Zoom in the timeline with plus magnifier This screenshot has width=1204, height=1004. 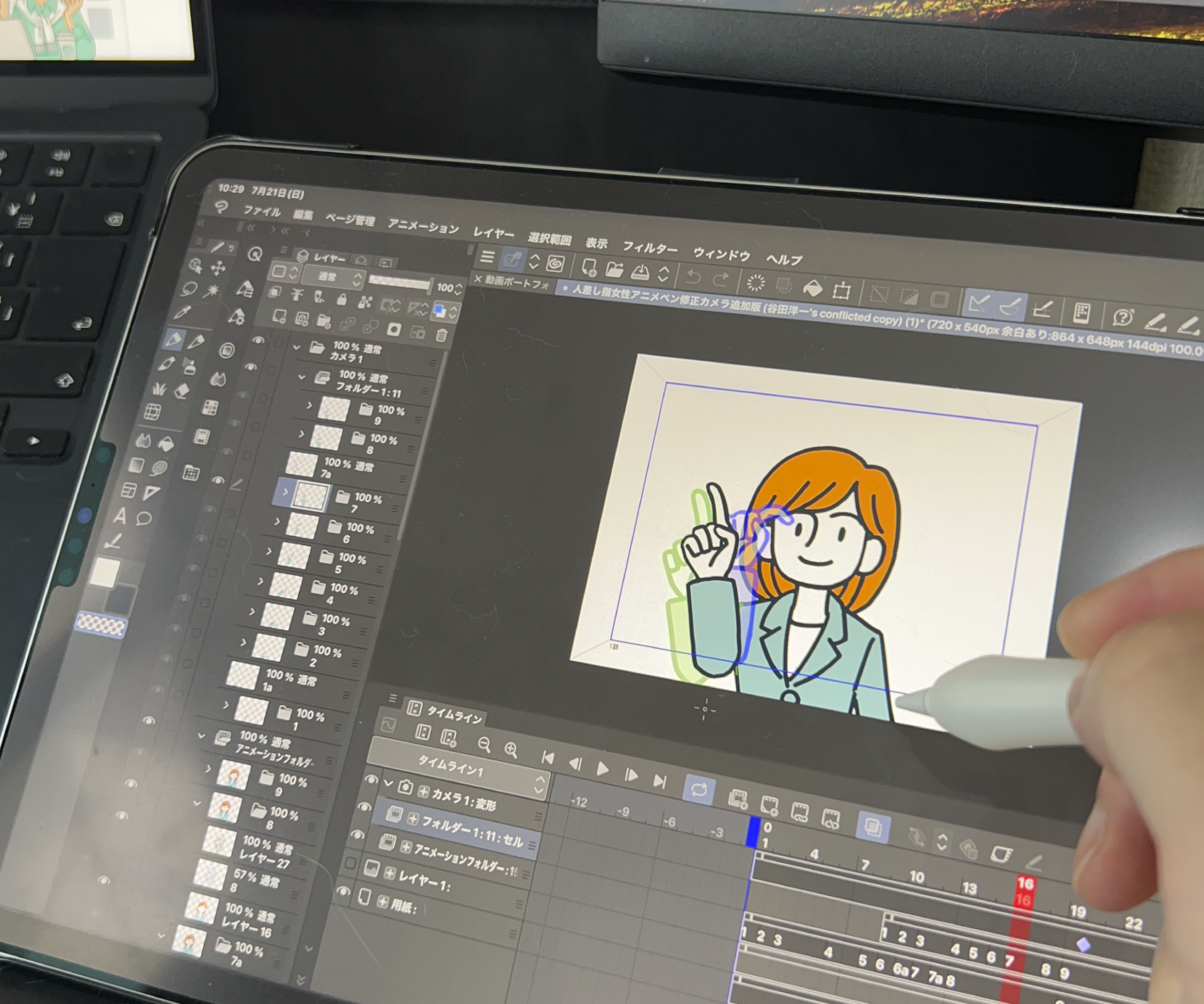511,750
